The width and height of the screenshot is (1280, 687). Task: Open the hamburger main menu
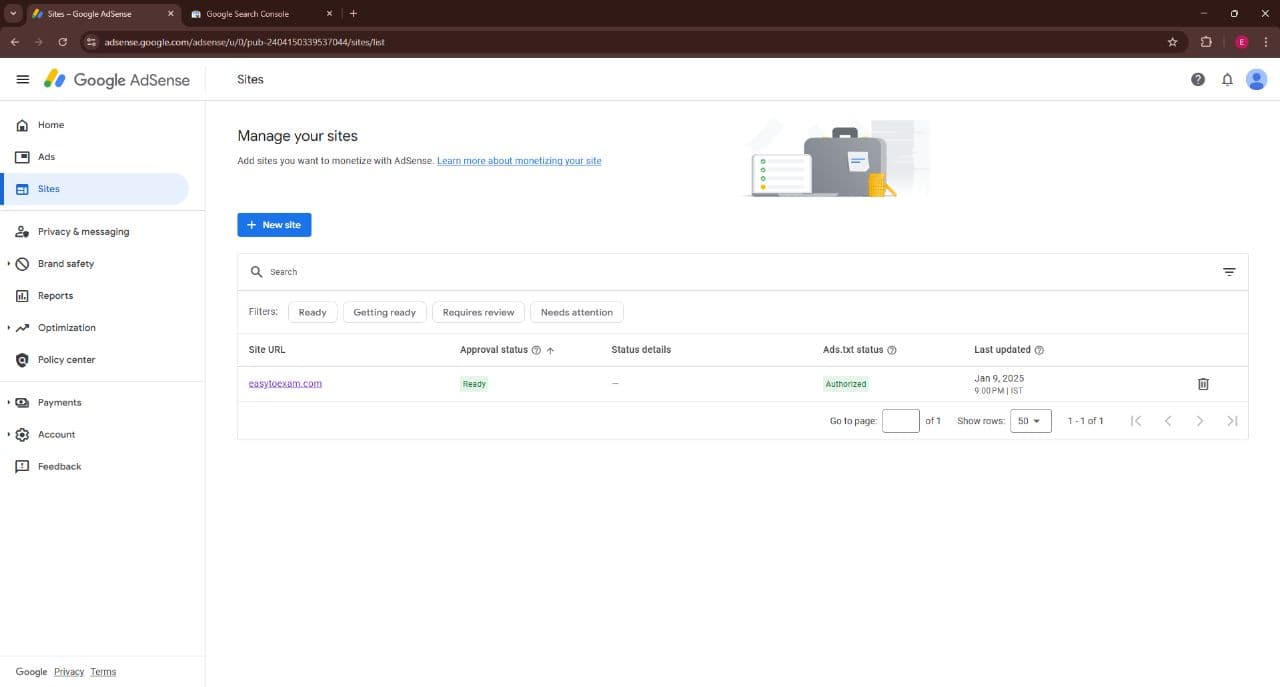(23, 79)
